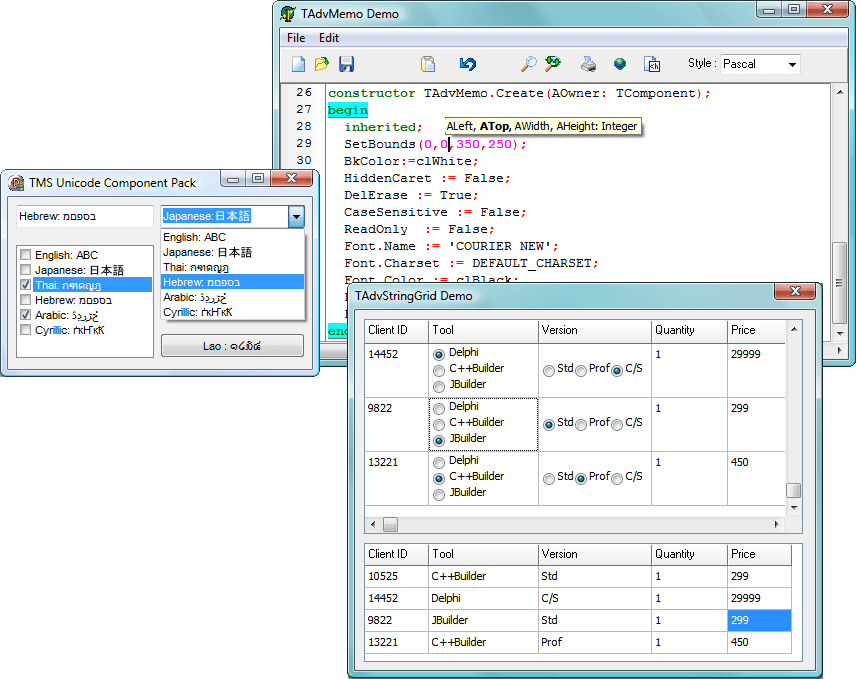Choose highlighted Hebrew in the dropdown list
The image size is (856, 679).
(x=233, y=282)
